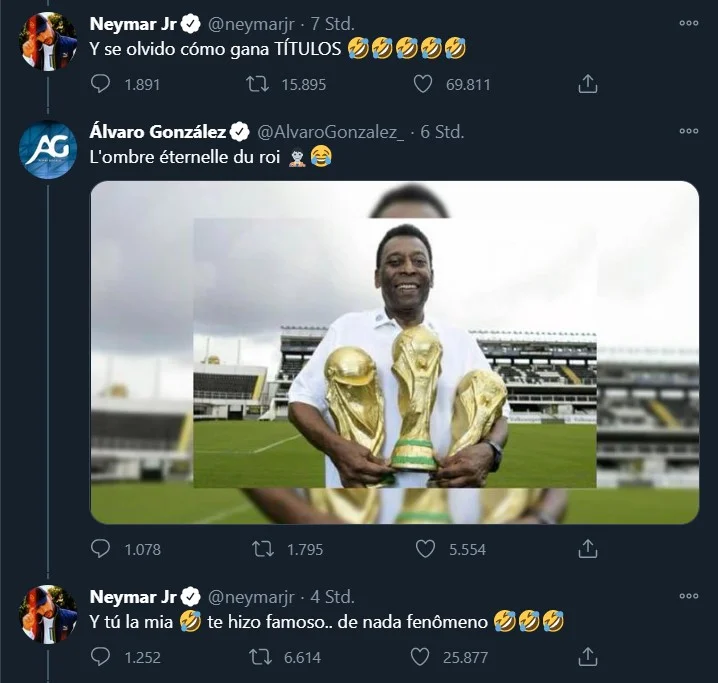This screenshot has height=683, width=718.
Task: Open more options on Neymar's last tweet
Action: 688,596
